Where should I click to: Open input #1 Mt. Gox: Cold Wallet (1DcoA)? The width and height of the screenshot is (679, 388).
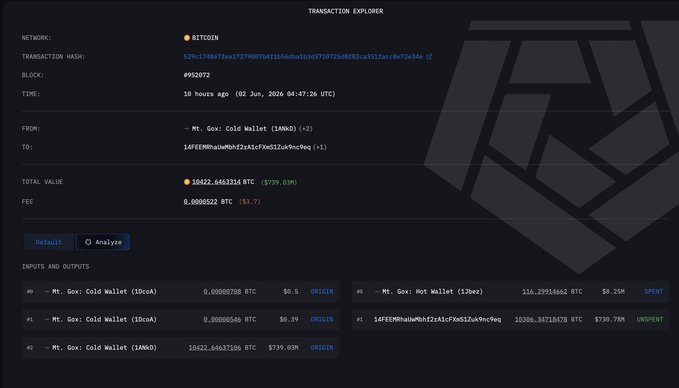pos(104,320)
